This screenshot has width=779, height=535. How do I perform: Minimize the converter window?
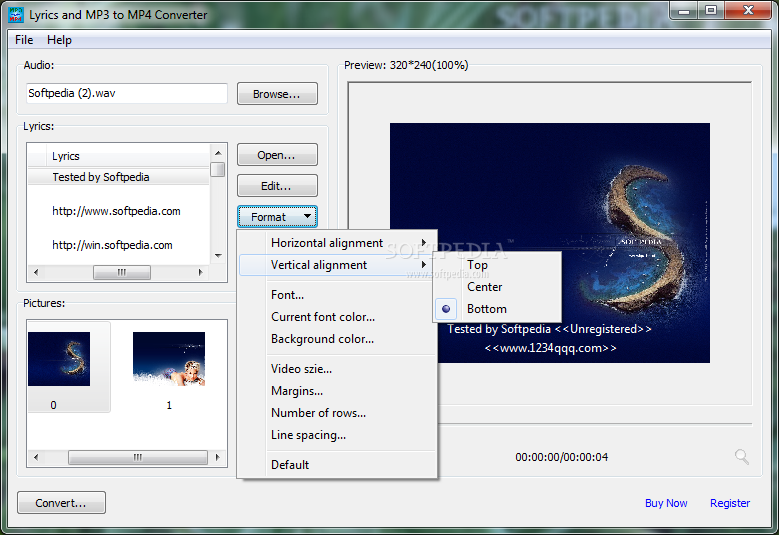tap(684, 11)
